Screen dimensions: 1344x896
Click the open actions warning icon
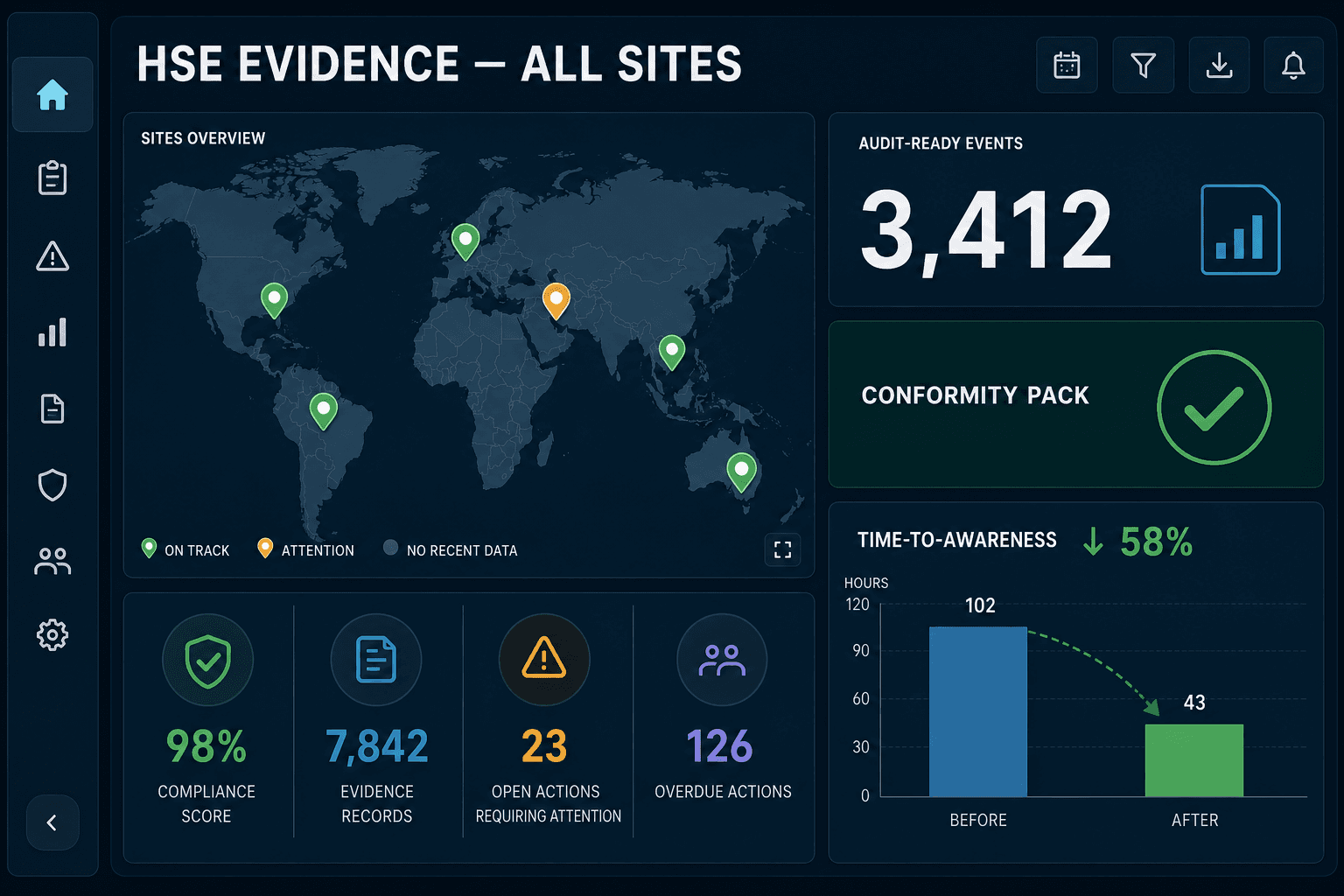coord(544,659)
